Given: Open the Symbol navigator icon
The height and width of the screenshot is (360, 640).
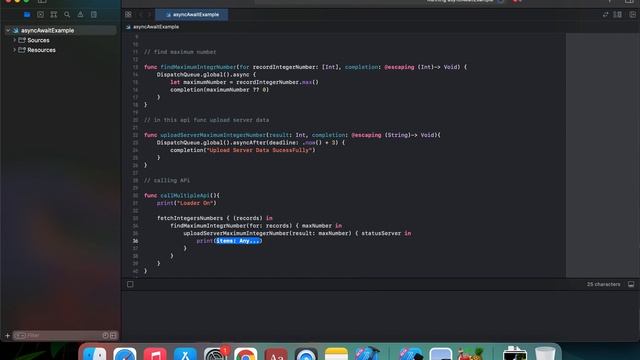Looking at the screenshot, I should (x=53, y=15).
